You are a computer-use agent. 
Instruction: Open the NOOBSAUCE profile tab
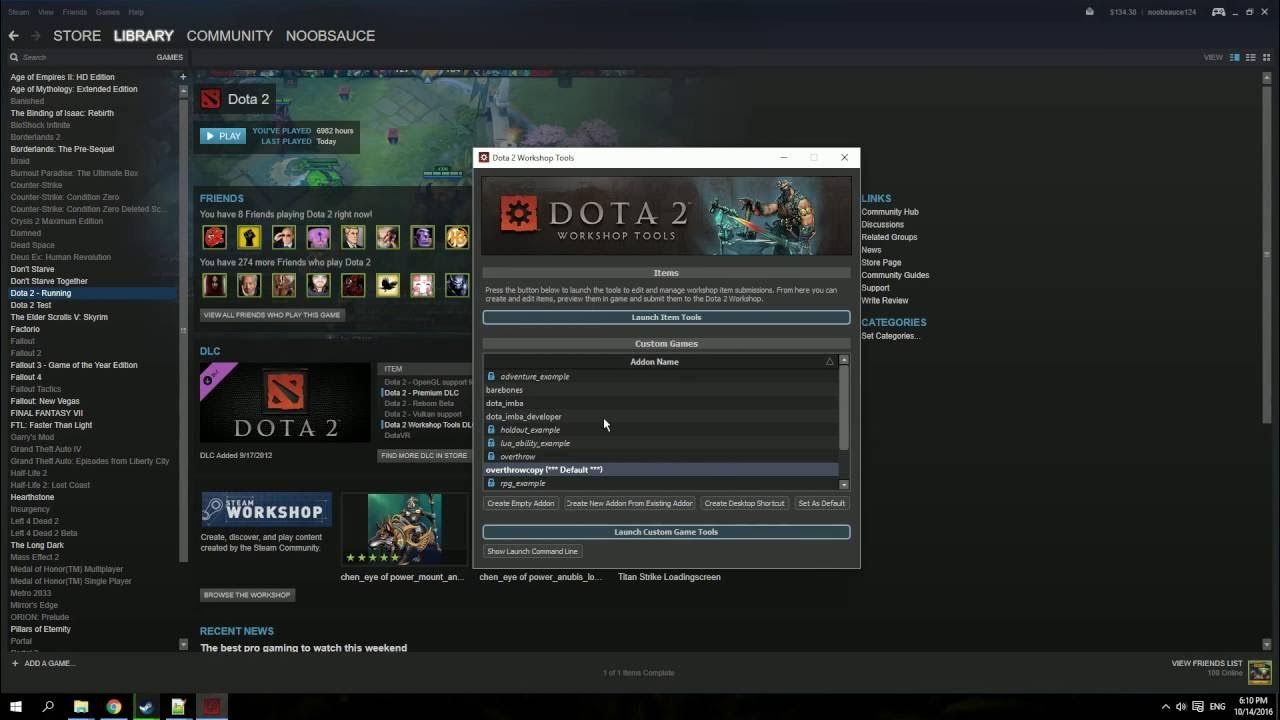click(330, 36)
